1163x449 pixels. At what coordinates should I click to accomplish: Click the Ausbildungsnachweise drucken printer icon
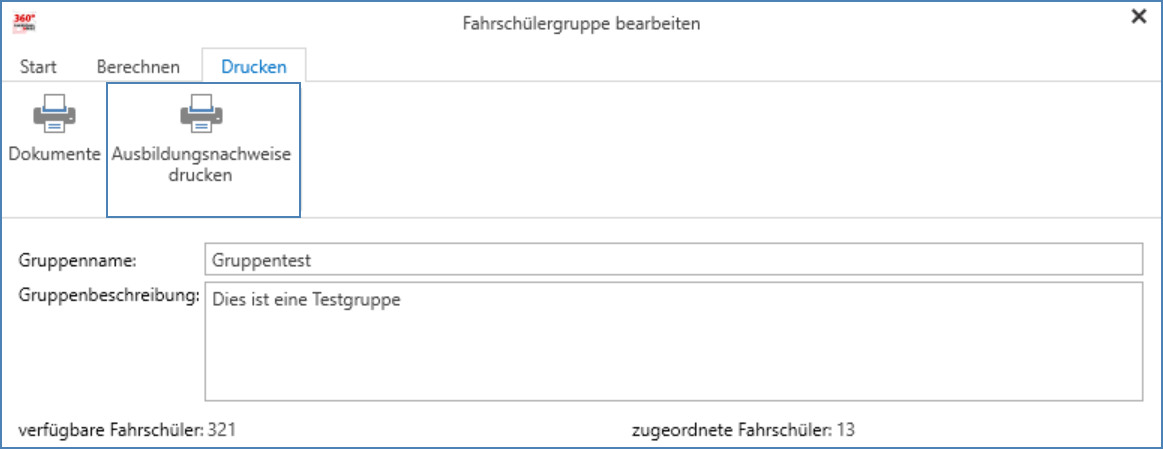coord(202,114)
